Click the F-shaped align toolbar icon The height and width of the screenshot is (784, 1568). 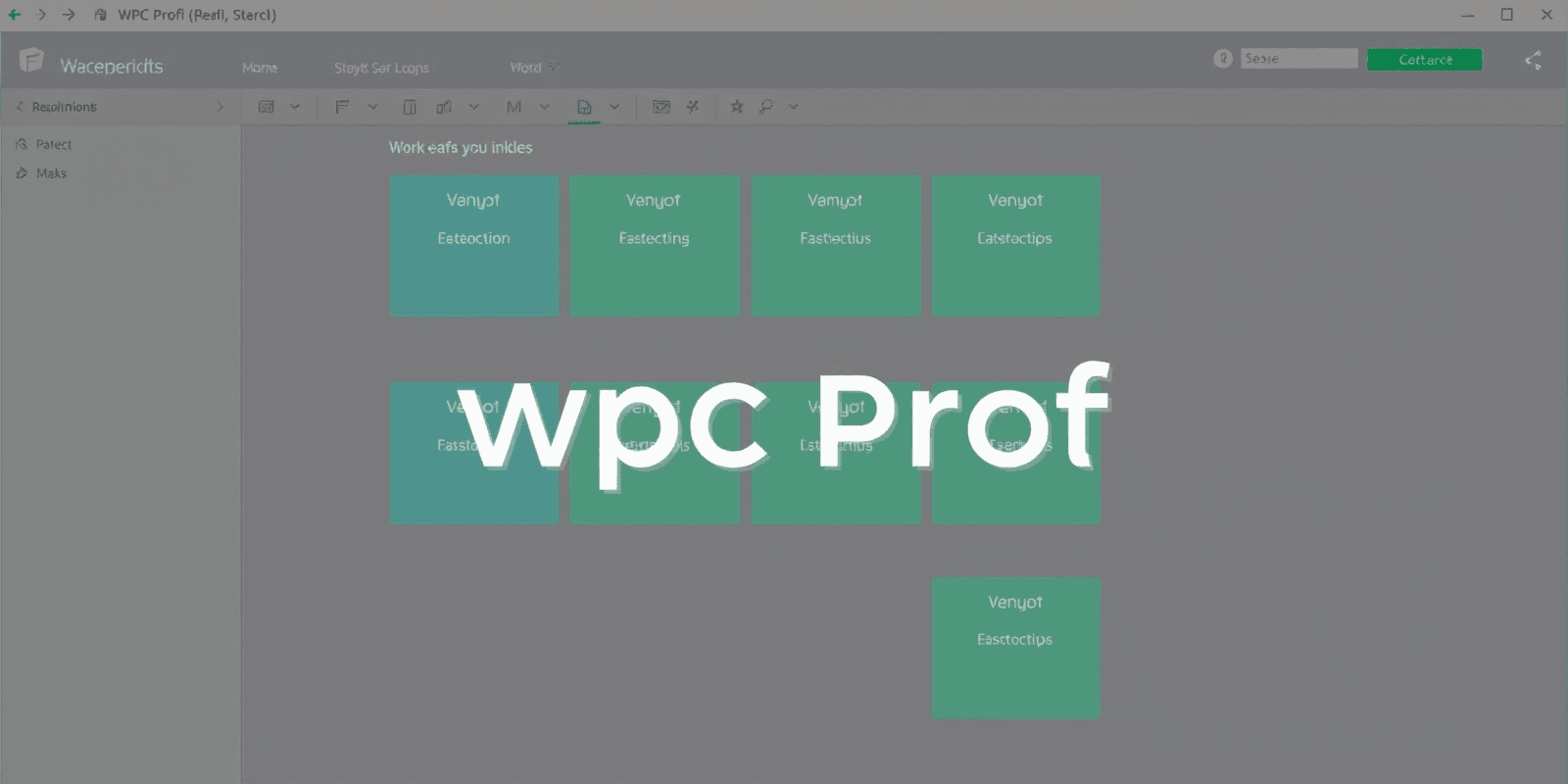tap(342, 107)
